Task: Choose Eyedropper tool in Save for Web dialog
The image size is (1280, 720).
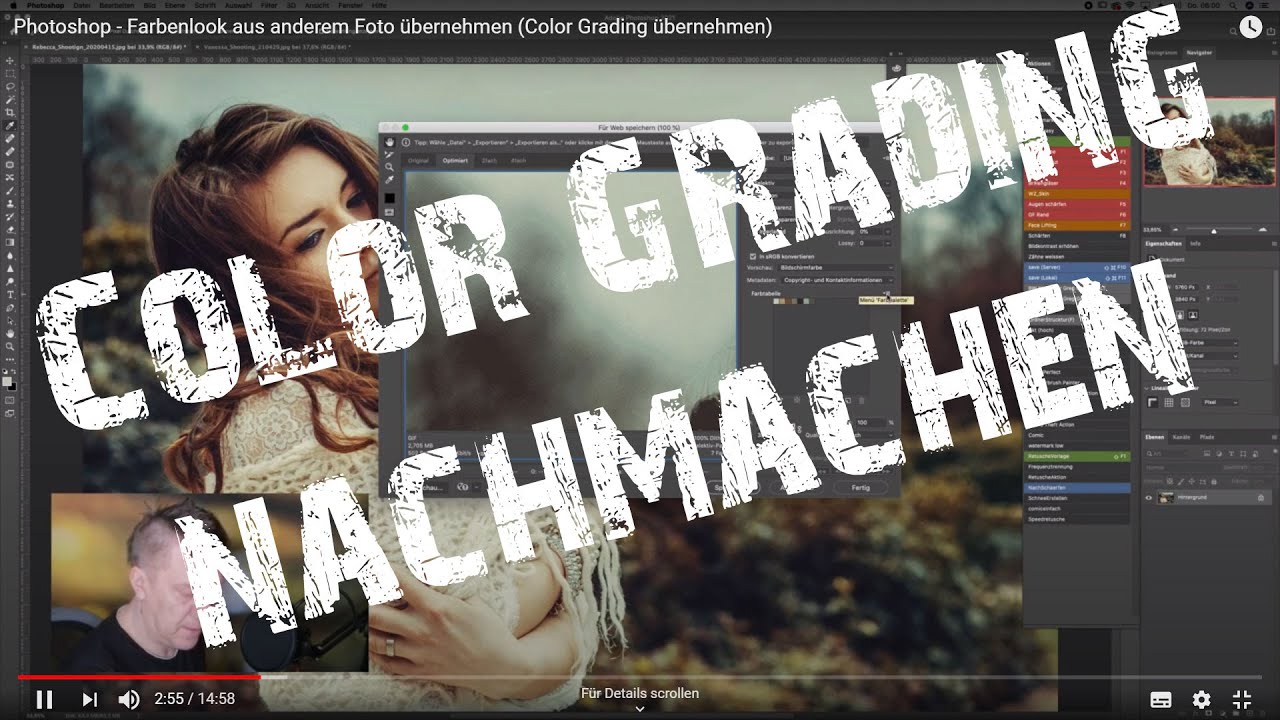Action: [389, 180]
